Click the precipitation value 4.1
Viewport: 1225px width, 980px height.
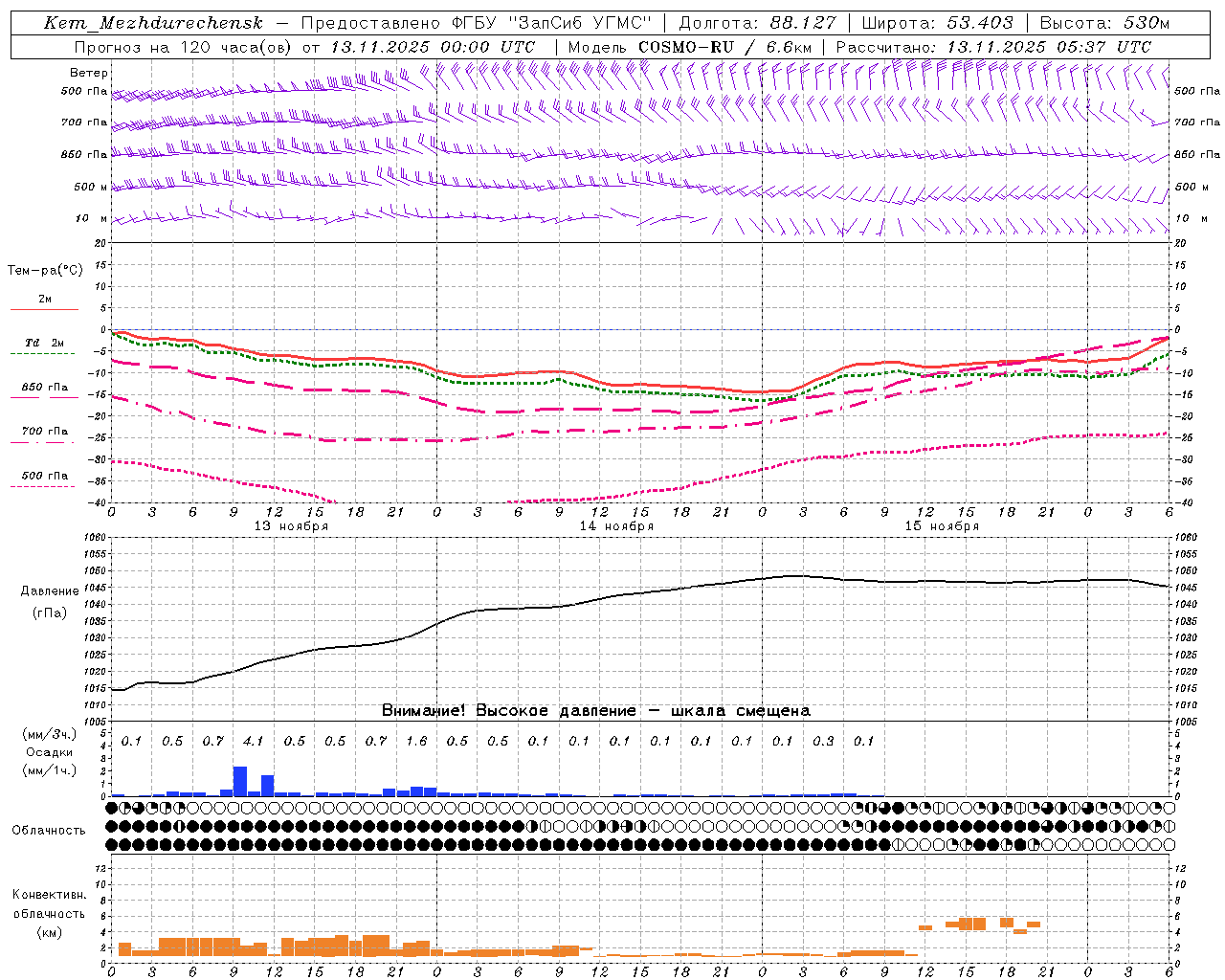[x=253, y=741]
